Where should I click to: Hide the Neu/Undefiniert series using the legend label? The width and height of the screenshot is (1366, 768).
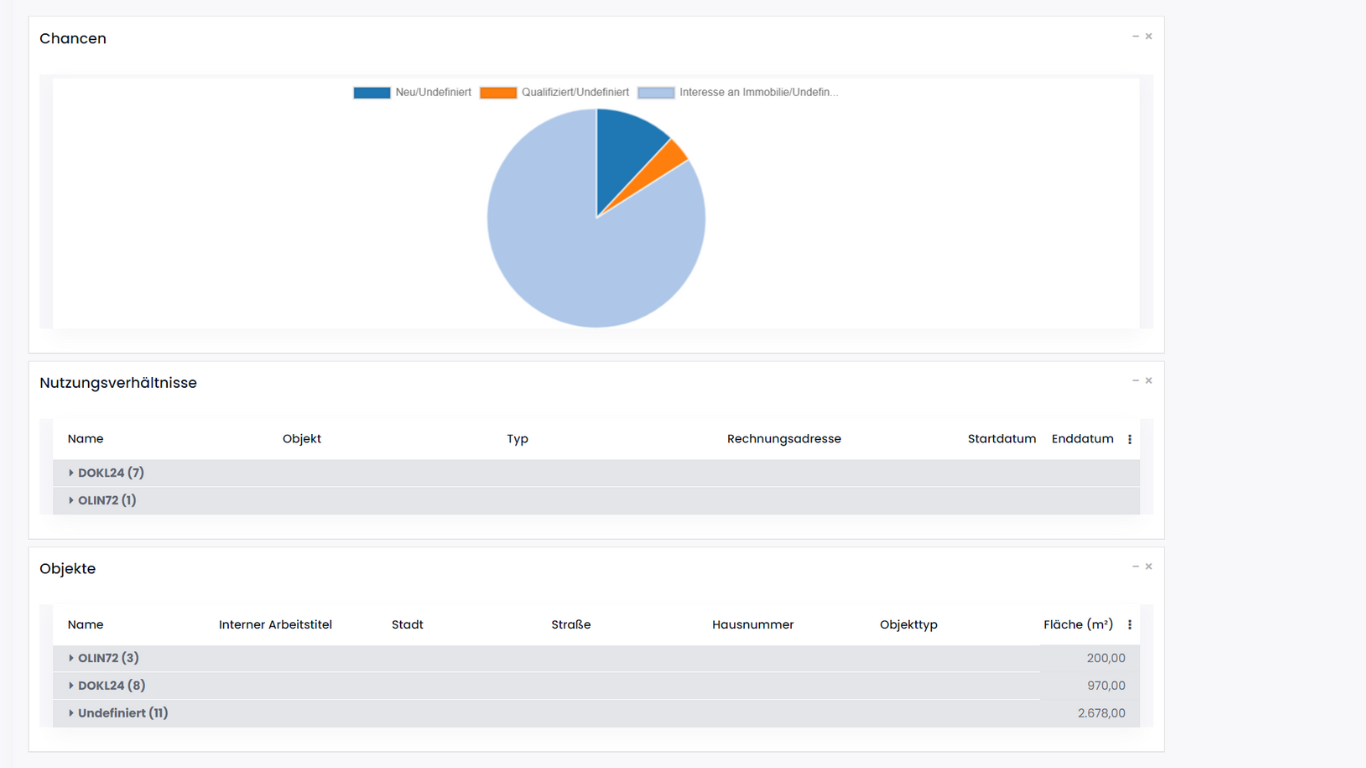(432, 91)
